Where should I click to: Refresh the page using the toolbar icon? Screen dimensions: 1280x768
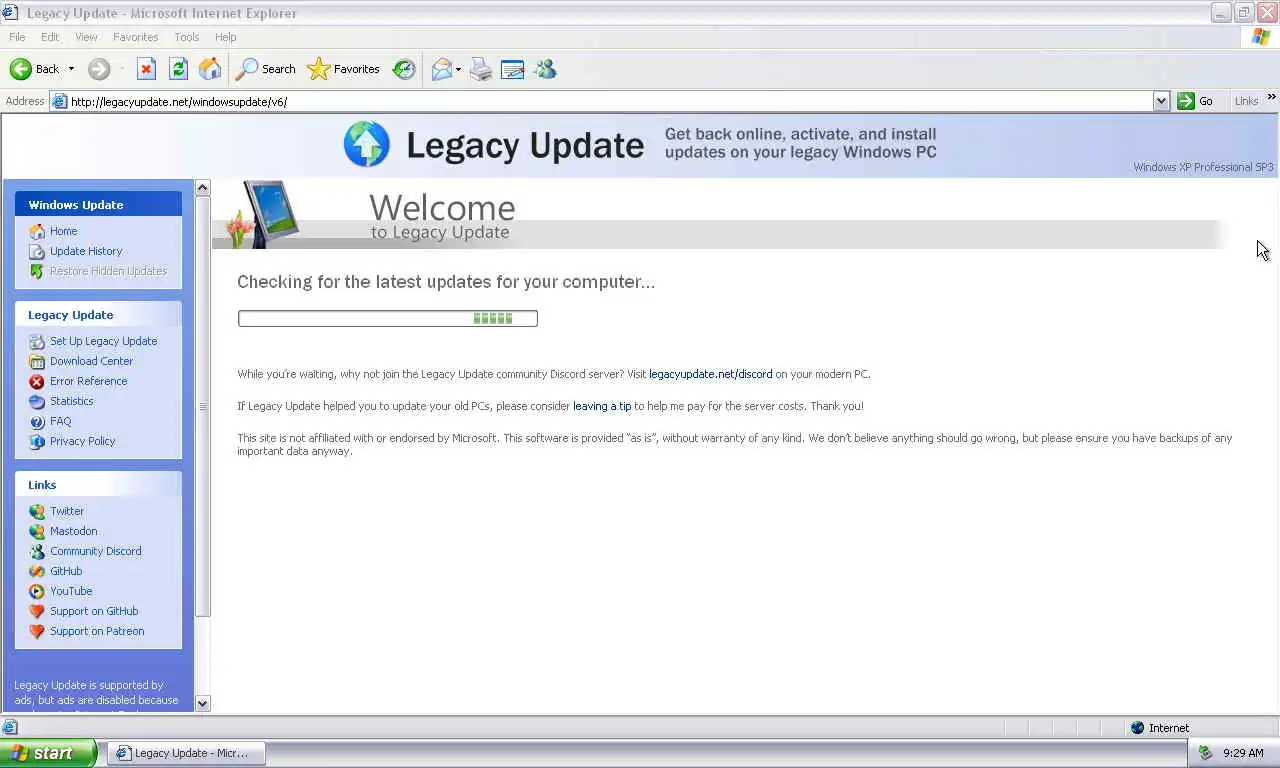pyautogui.click(x=178, y=69)
